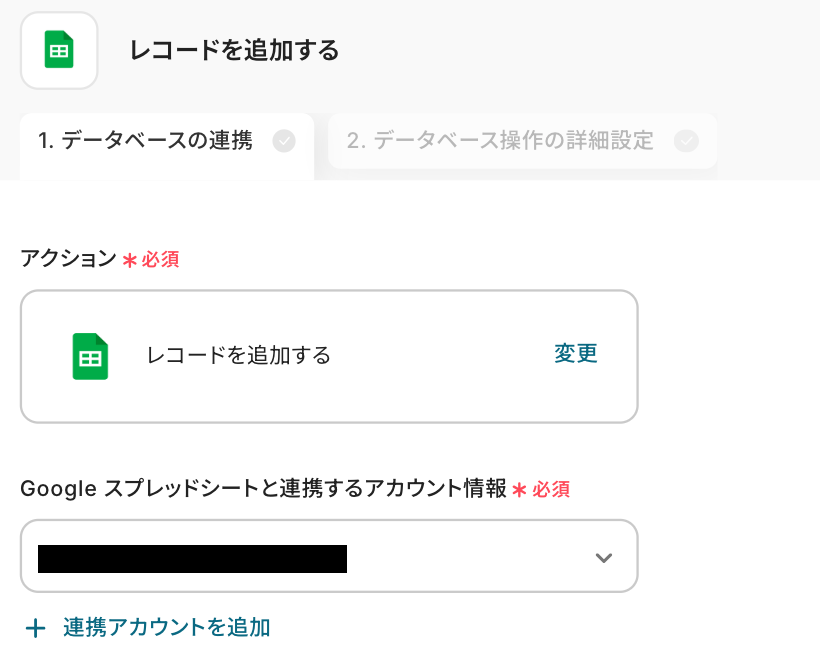
Task: Select the レコードを追加する text in the action box
Action: click(x=238, y=355)
